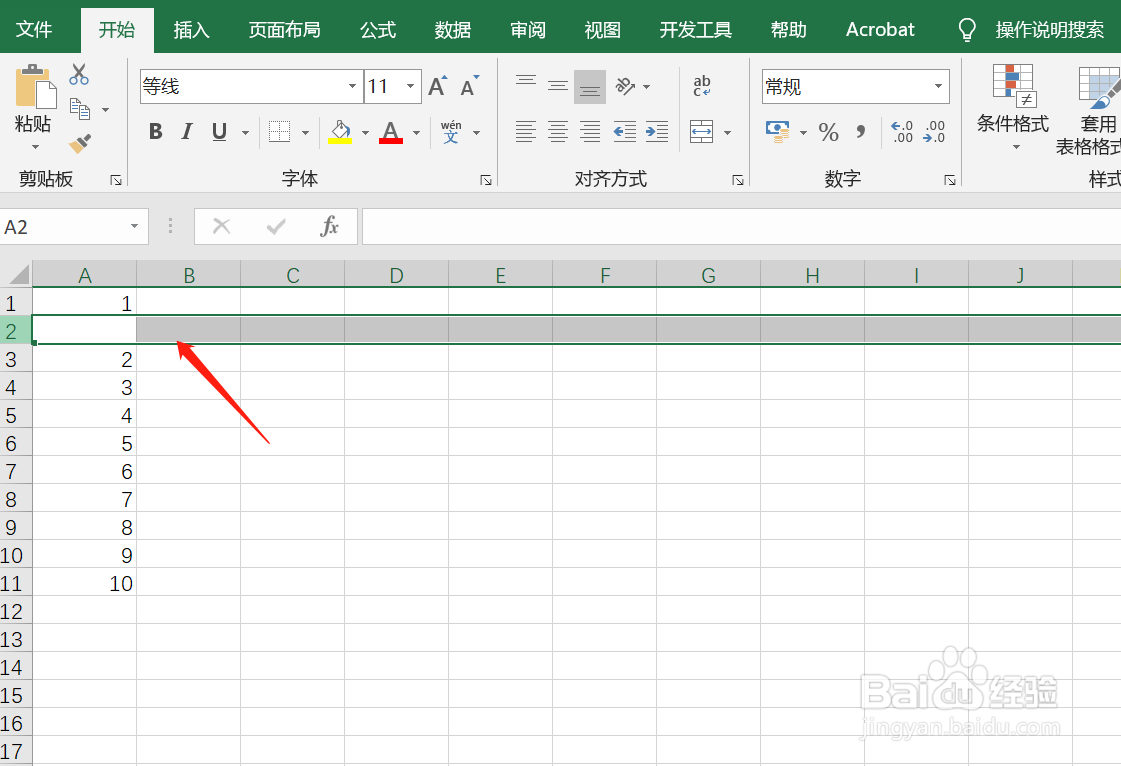Toggle bottom align button
This screenshot has width=1121, height=766.
[590, 87]
